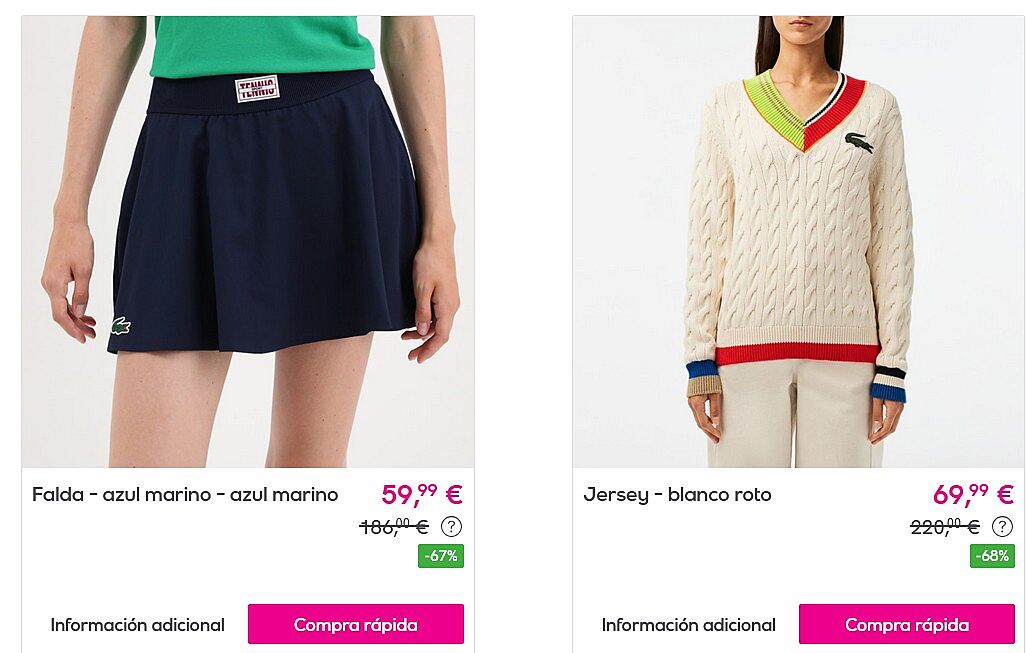Click the crossed-out 186,00 € original price
1027x653 pixels.
(x=394, y=527)
